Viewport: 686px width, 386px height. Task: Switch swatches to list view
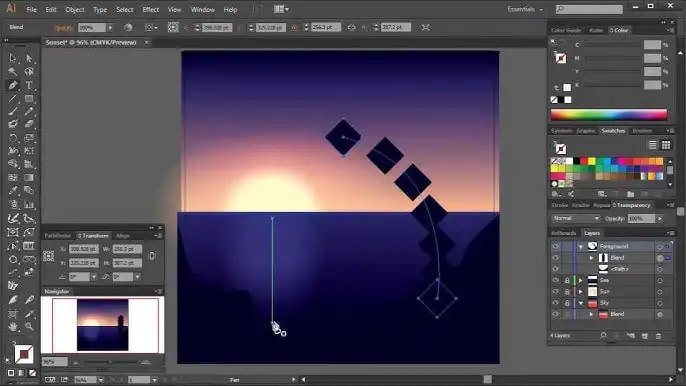pos(652,145)
